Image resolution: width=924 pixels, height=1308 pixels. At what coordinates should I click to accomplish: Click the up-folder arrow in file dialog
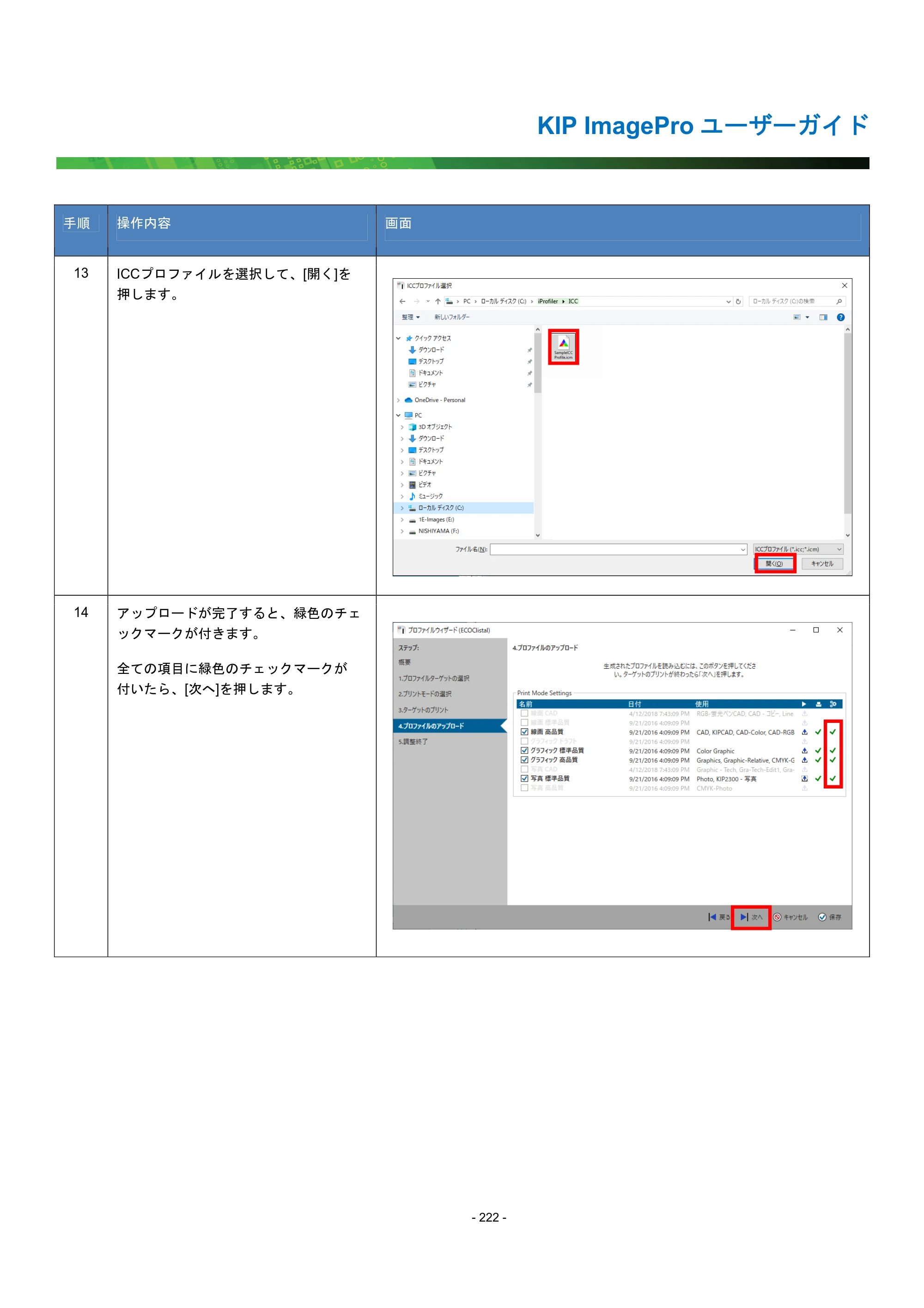437,301
